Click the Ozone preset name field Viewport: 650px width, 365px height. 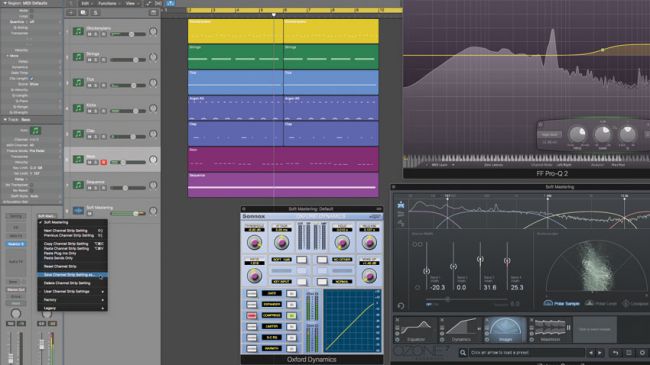point(526,353)
